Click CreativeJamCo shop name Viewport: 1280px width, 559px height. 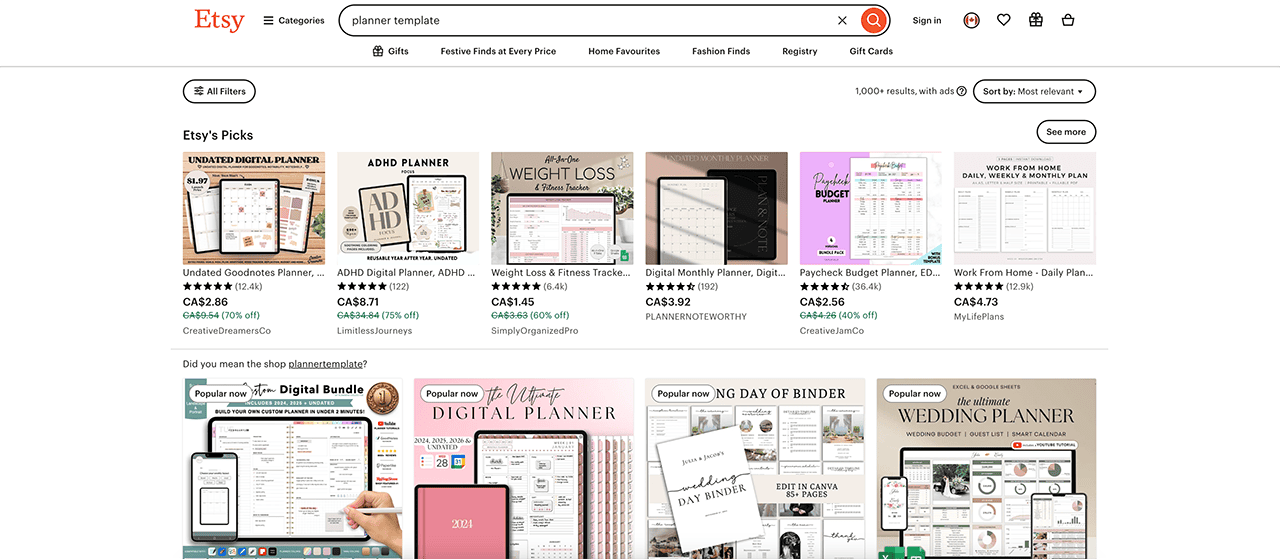coord(832,331)
